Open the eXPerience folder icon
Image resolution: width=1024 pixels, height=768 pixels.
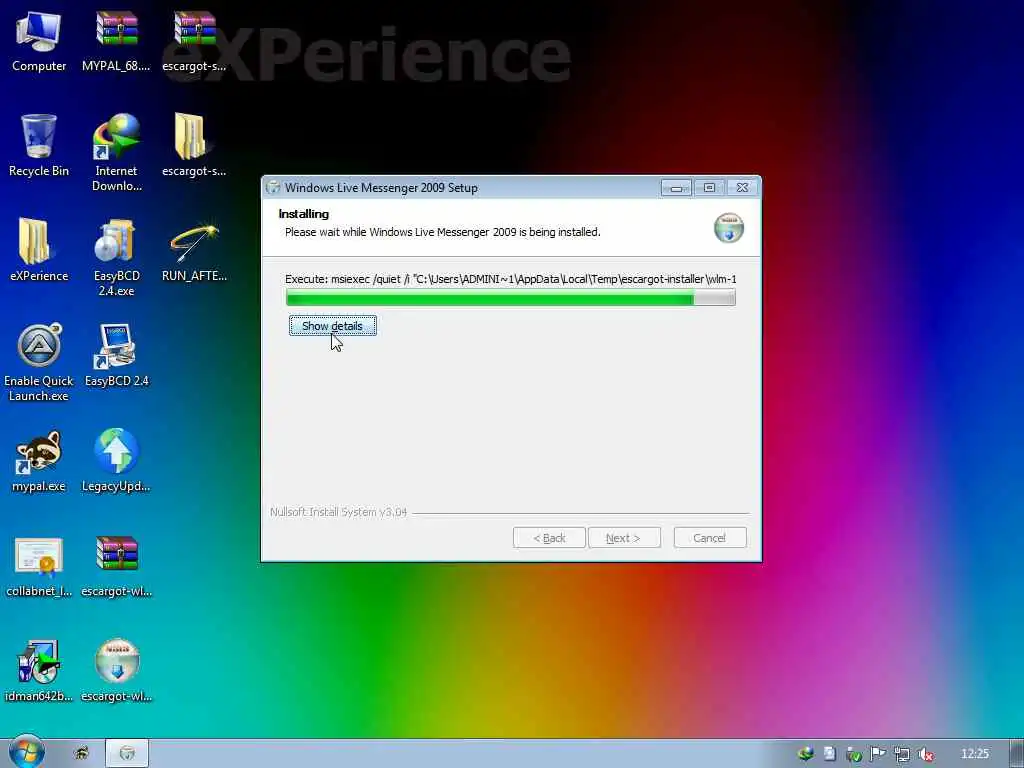[39, 250]
